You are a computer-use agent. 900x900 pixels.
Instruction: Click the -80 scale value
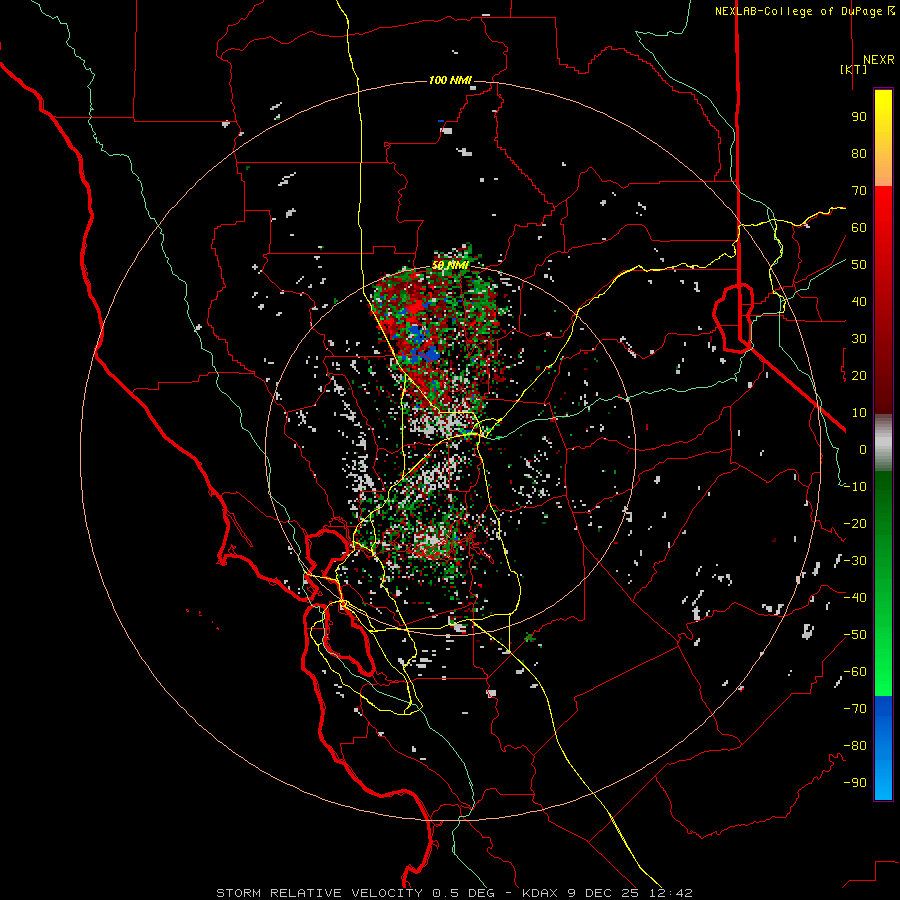tap(855, 746)
